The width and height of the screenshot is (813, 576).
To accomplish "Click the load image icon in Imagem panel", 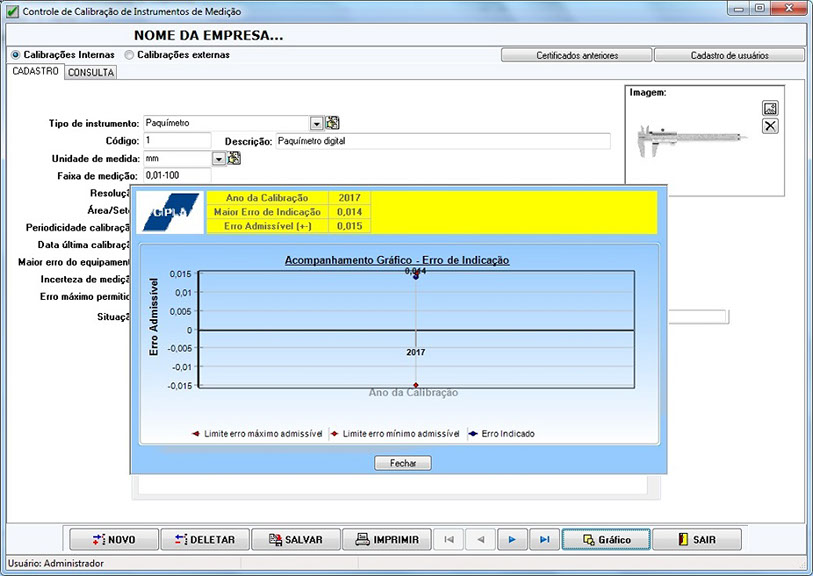I will pos(770,108).
